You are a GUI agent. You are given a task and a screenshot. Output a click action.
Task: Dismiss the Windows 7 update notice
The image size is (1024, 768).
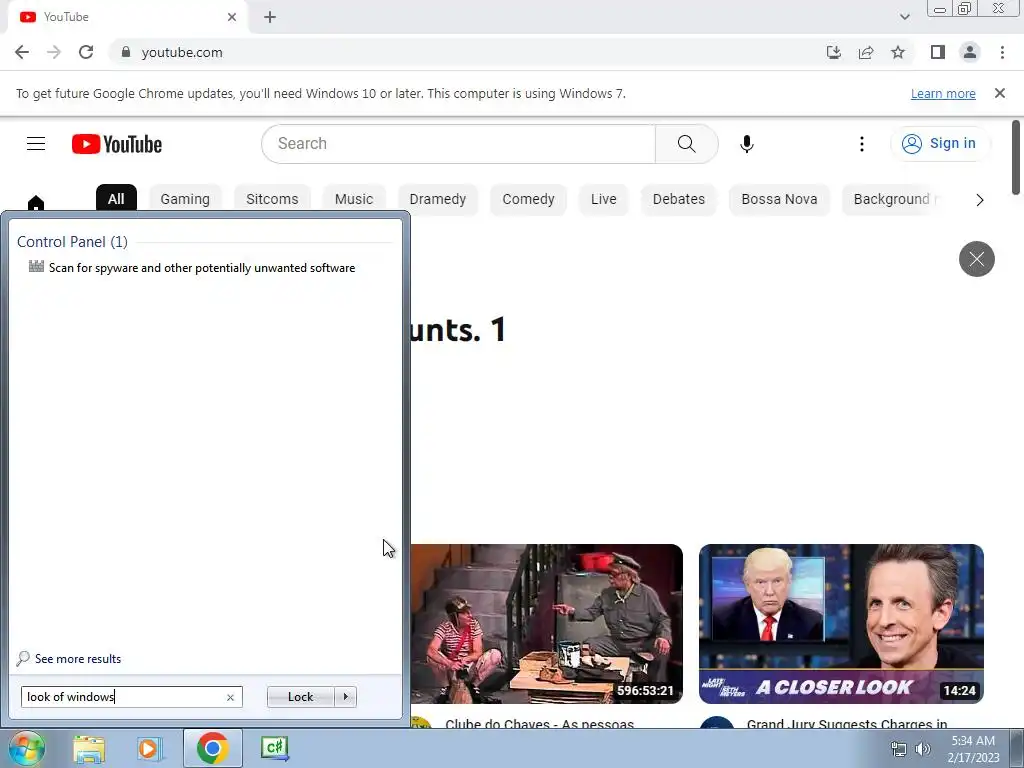tap(999, 93)
